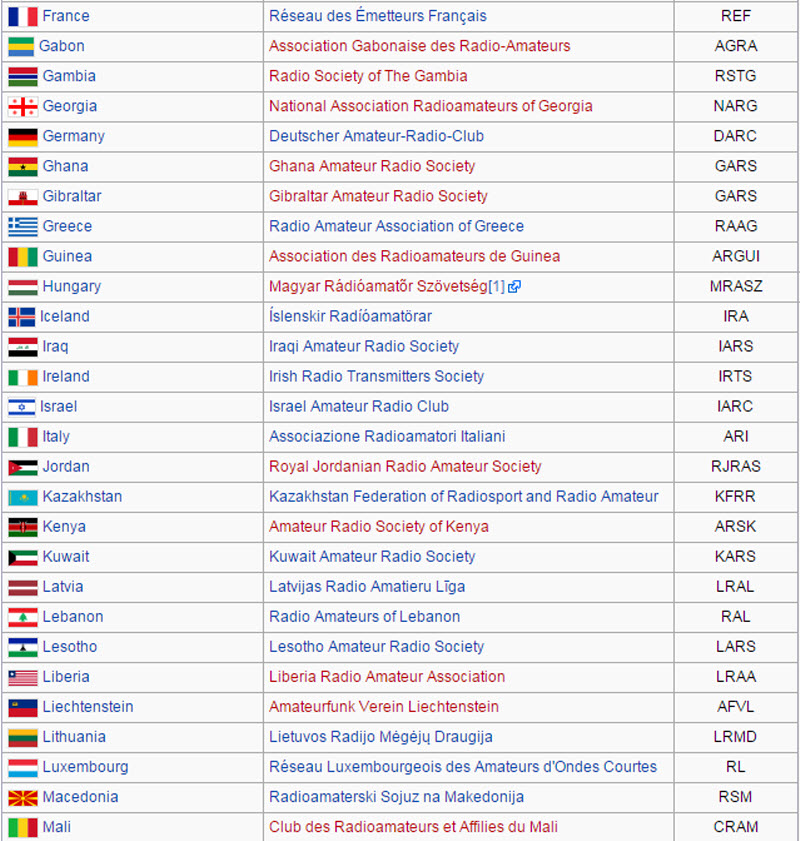Open the Associazione Radioamatori Italiani link
Image resolution: width=800 pixels, height=841 pixels.
(387, 437)
